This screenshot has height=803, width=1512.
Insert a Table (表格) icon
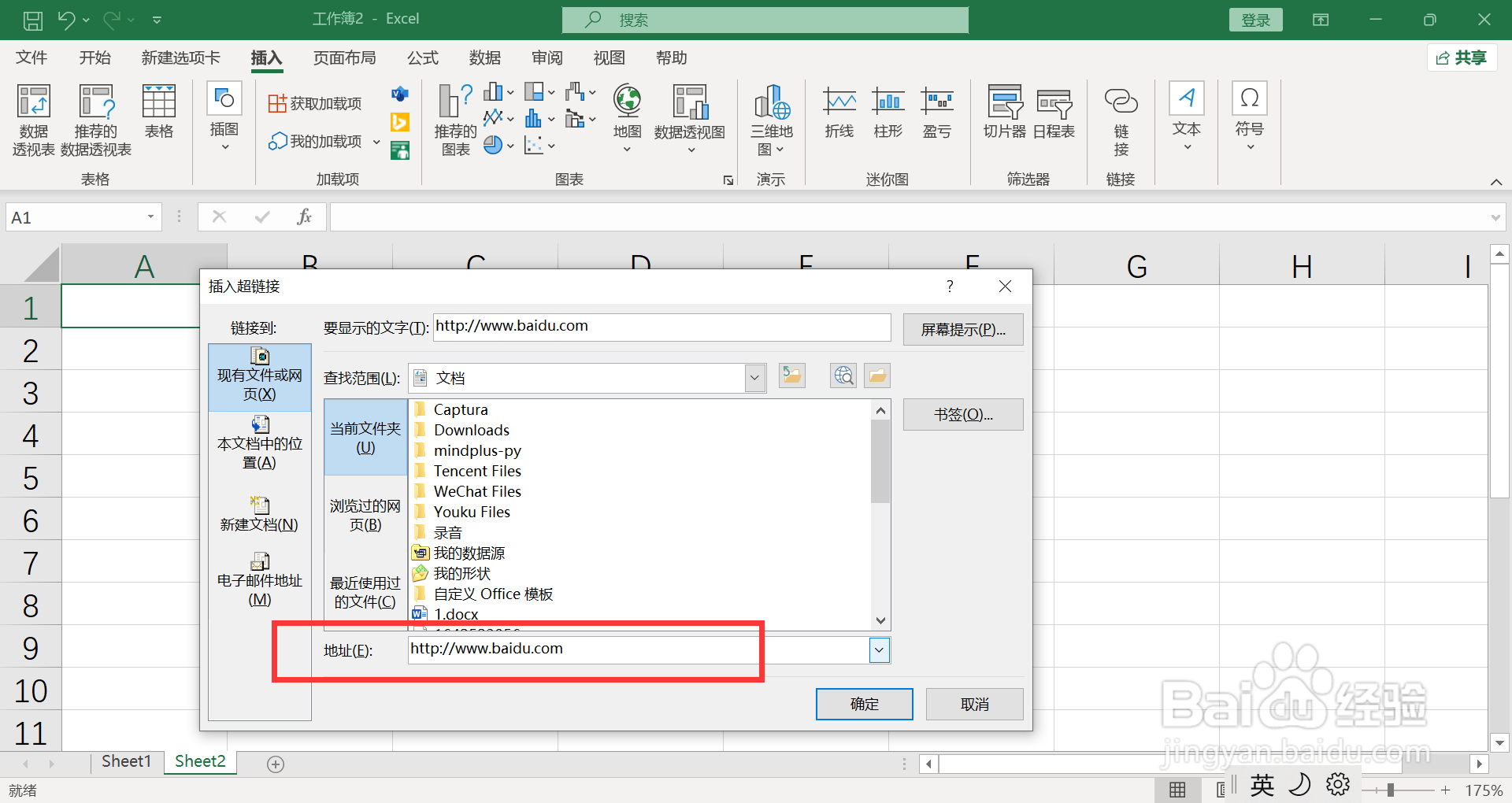[159, 111]
